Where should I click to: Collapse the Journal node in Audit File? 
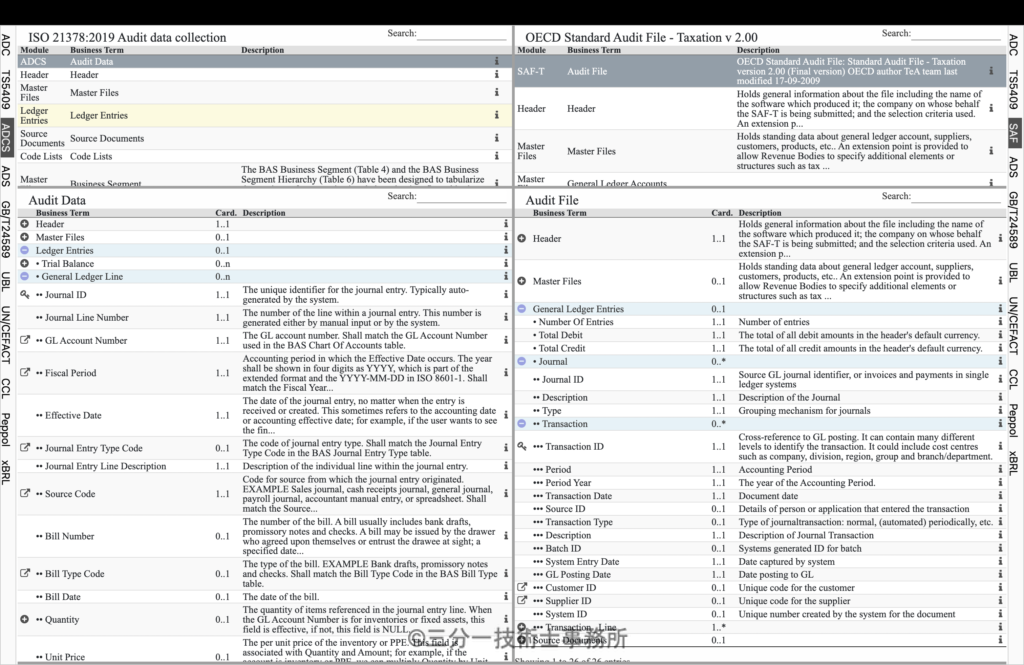pos(522,361)
